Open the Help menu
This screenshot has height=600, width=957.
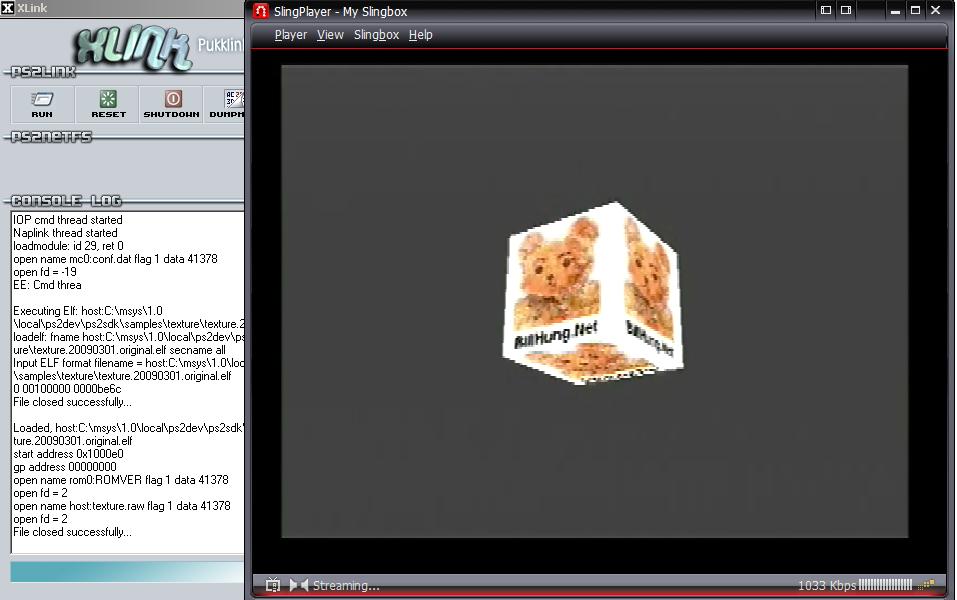tap(421, 35)
